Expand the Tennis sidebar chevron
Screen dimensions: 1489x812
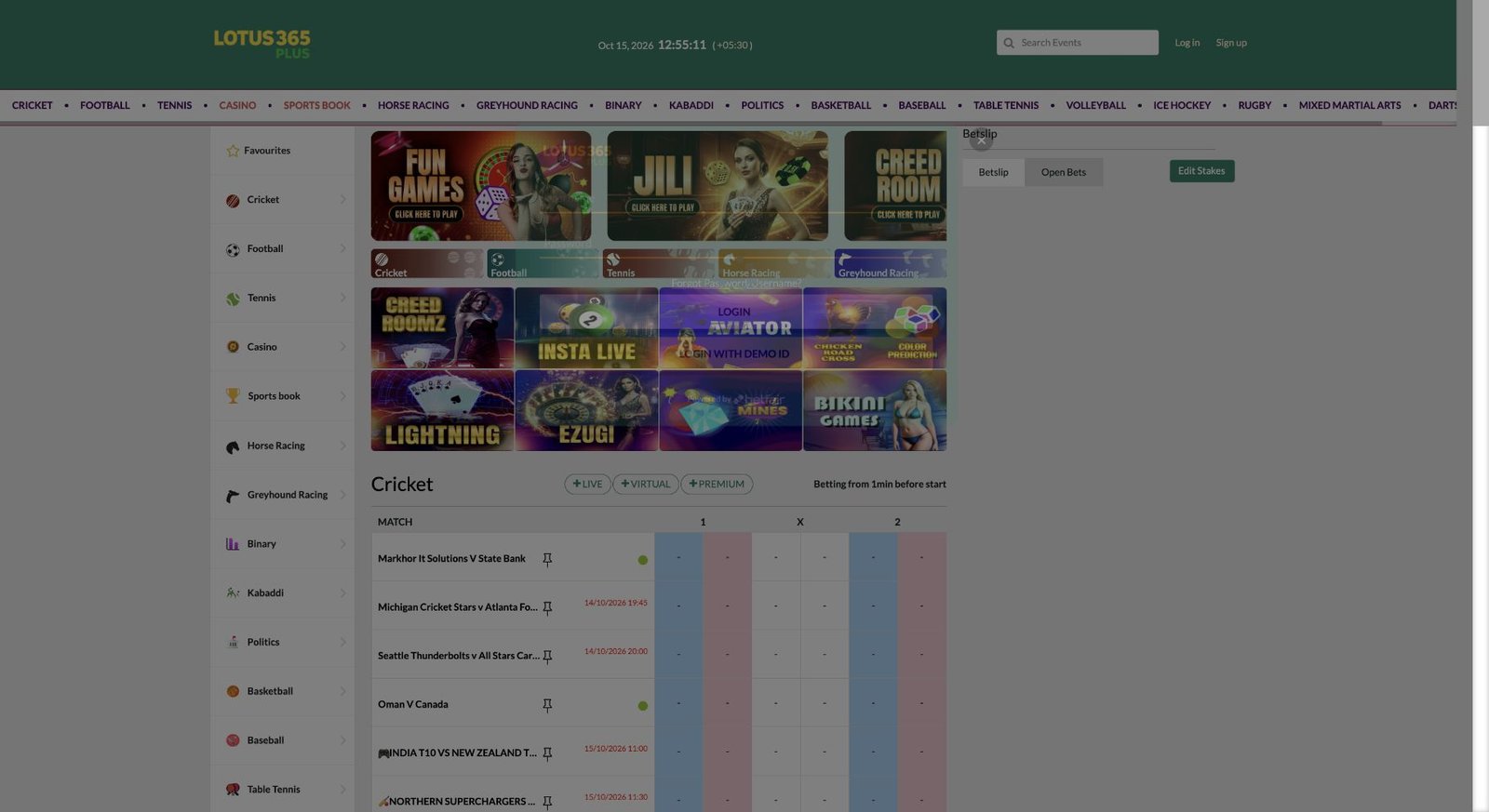(342, 299)
